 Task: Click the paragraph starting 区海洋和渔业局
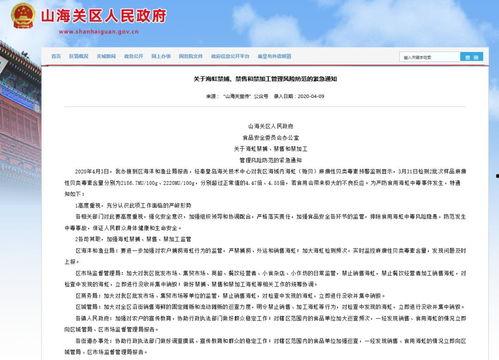point(265,256)
